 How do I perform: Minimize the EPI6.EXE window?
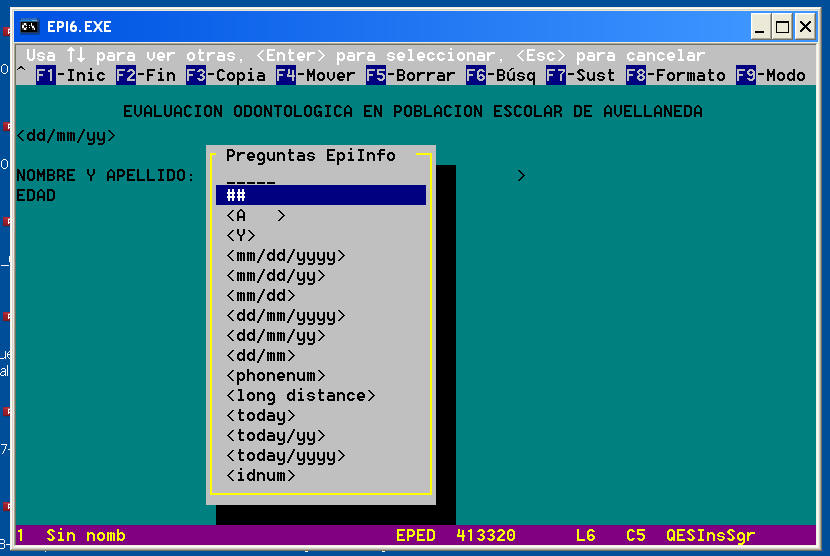[760, 26]
